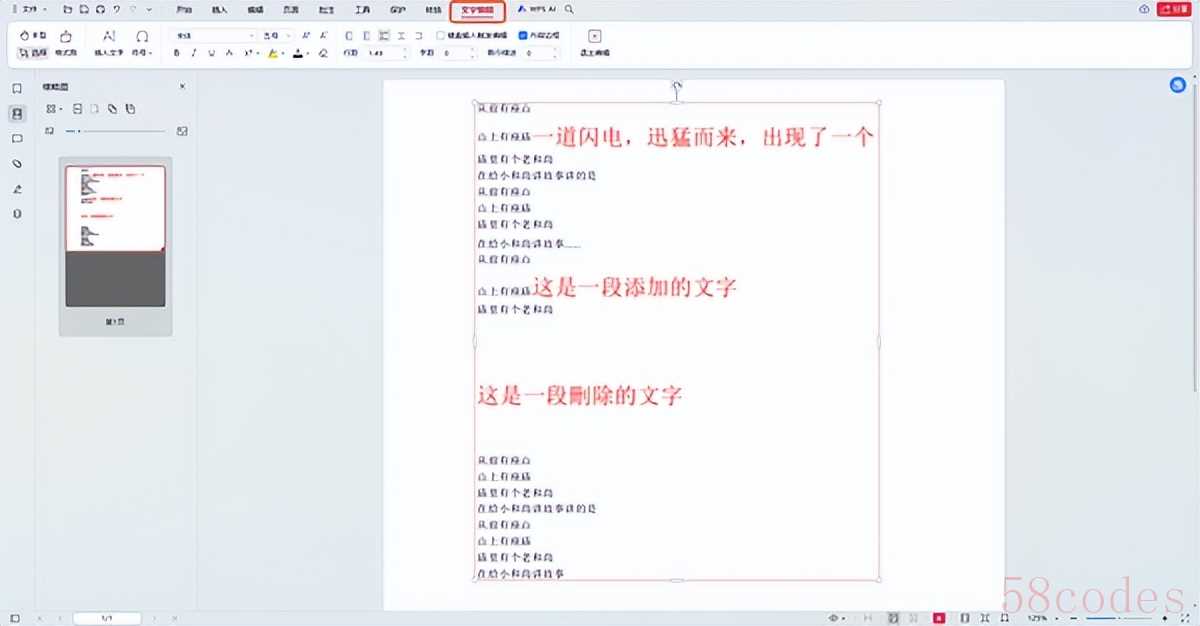Click the search magnifier icon in the menu bar
Screen dimensions: 1200x626
coord(569,9)
